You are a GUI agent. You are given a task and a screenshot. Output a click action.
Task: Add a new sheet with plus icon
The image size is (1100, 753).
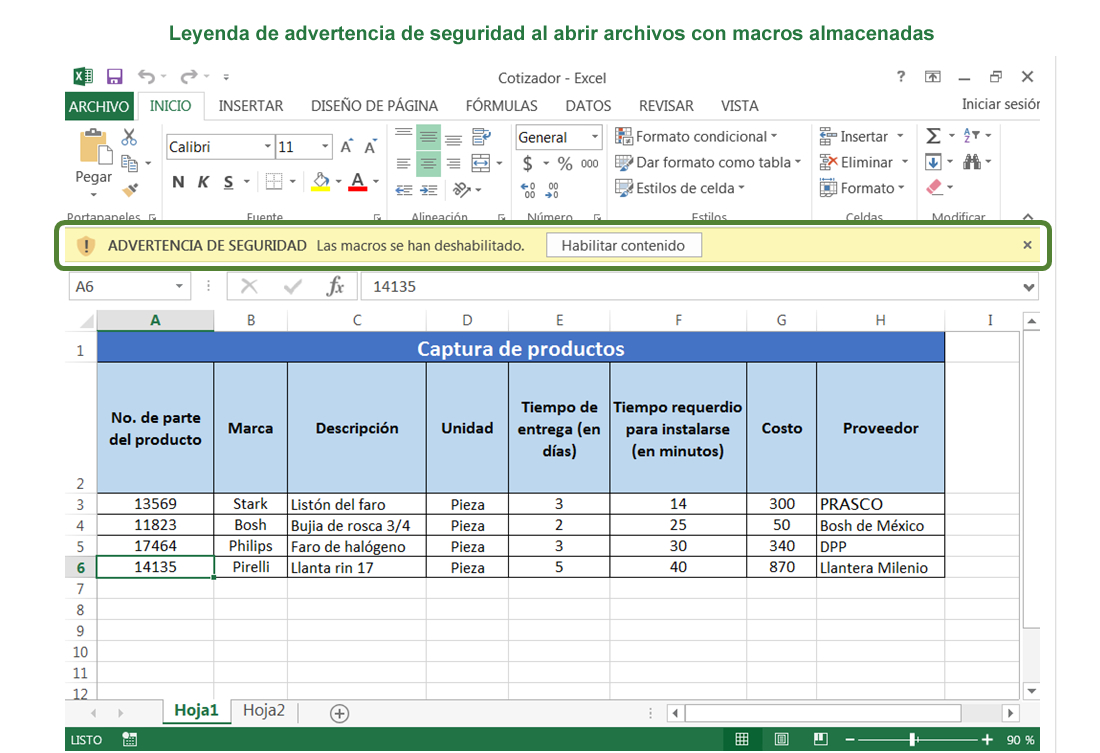pos(340,714)
